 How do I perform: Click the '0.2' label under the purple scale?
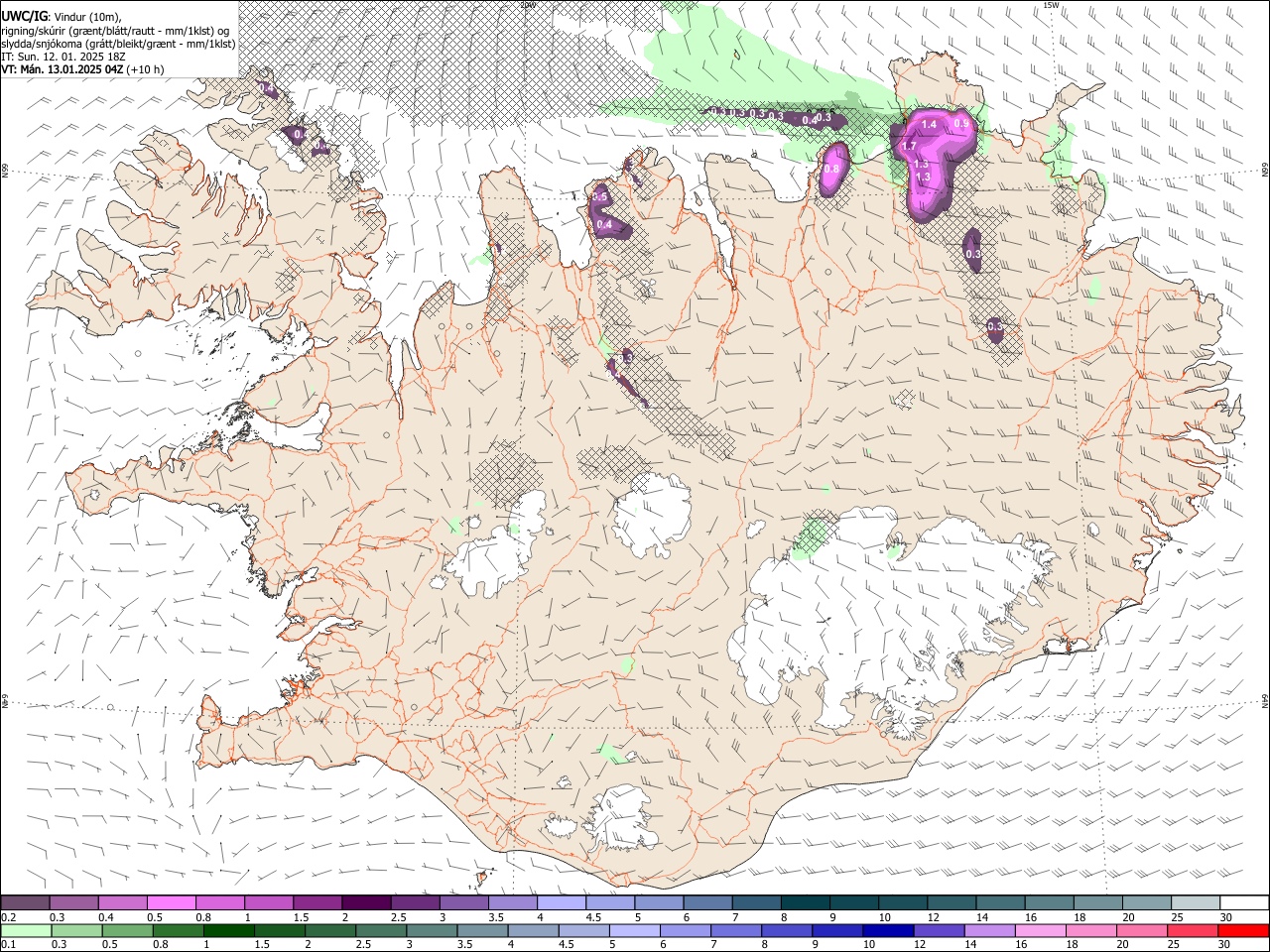[9, 917]
